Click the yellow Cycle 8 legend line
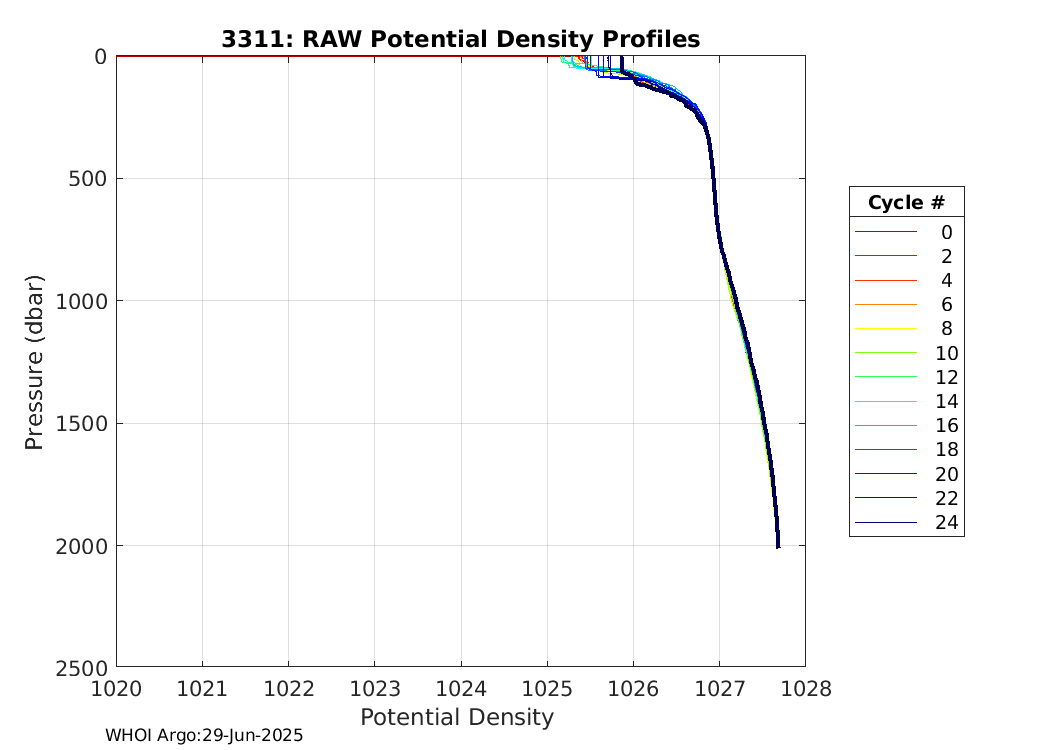Image resolution: width=1050 pixels, height=750 pixels. [885, 328]
